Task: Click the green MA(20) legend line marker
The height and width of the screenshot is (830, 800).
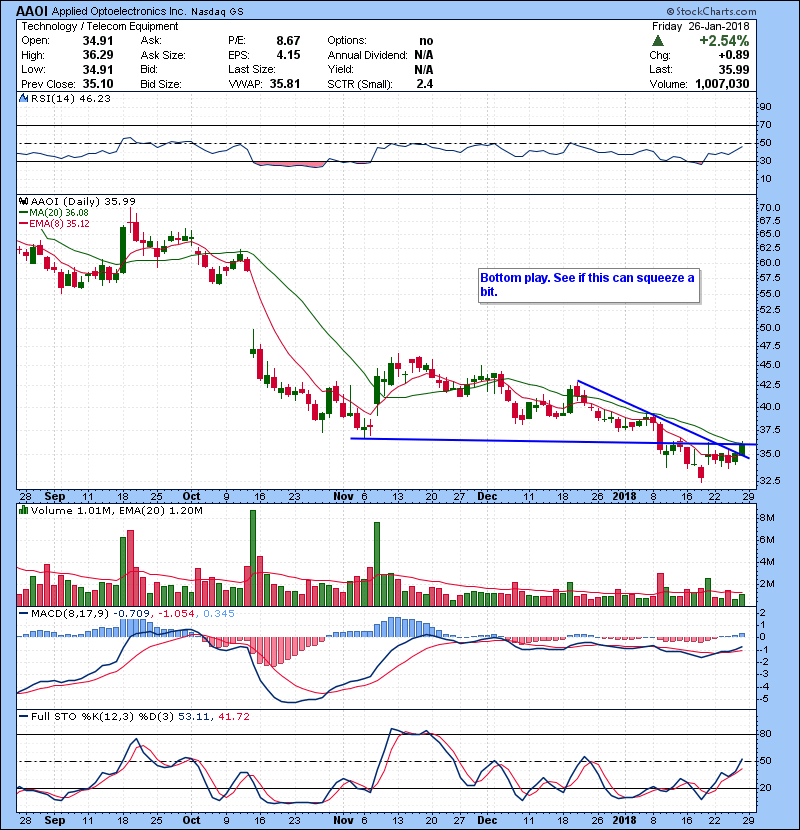Action: [x=24, y=212]
